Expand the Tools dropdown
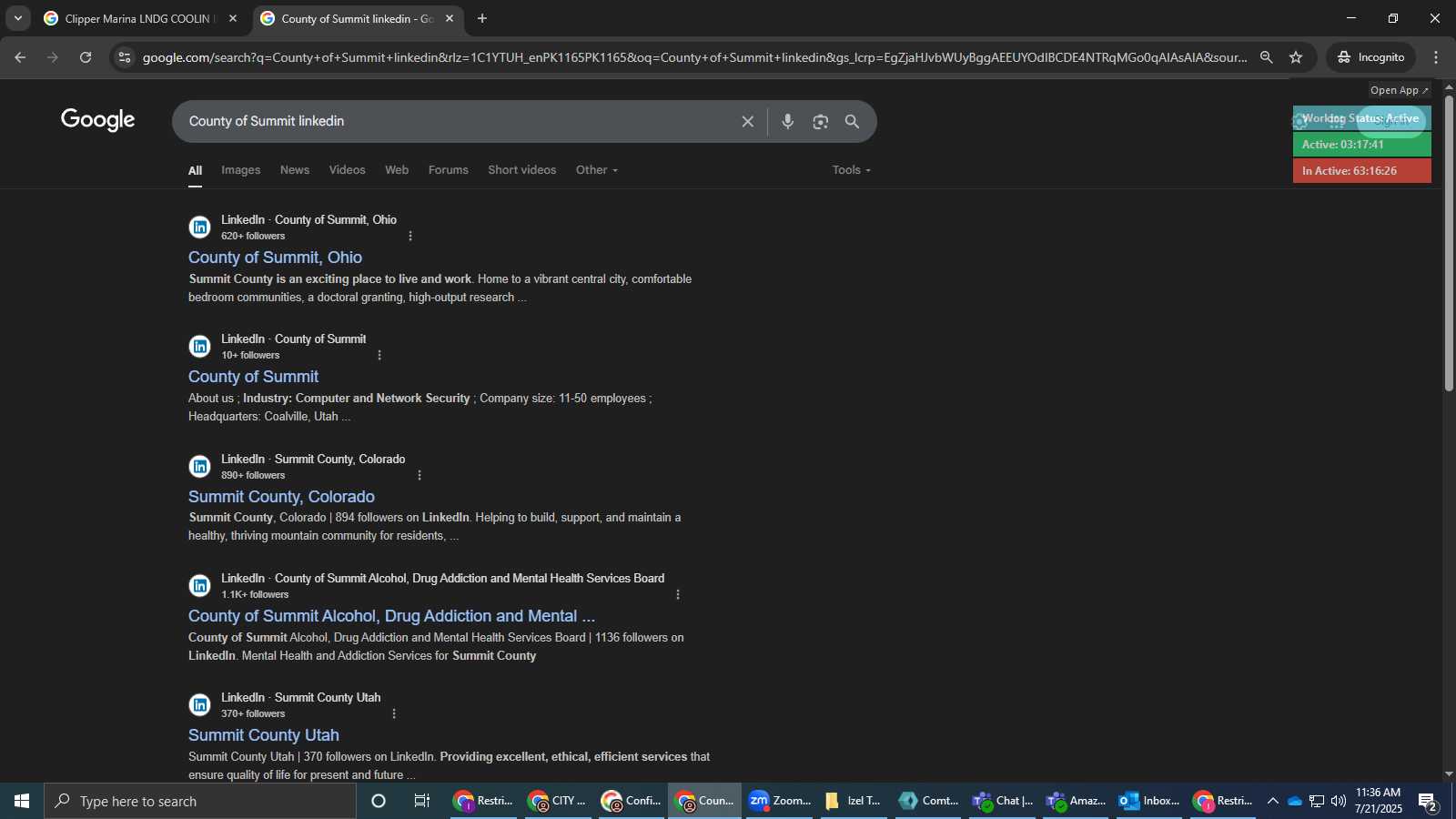This screenshot has height=819, width=1456. (852, 170)
